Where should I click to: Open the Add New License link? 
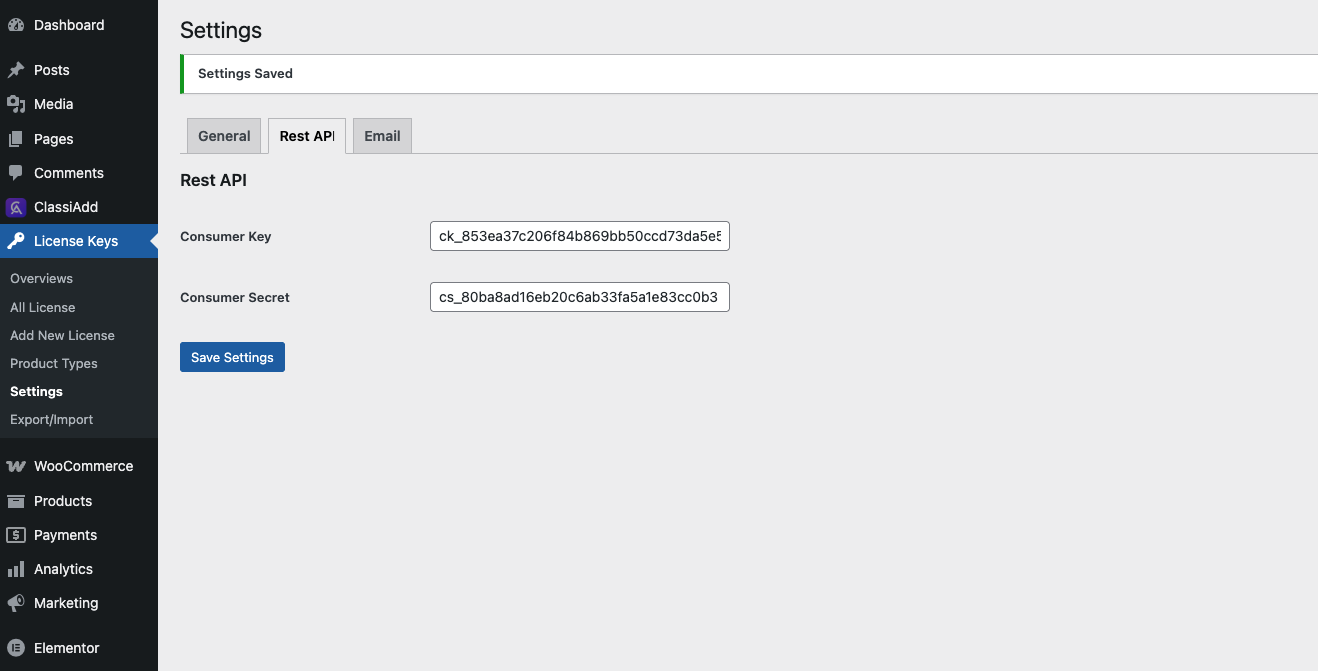[62, 335]
